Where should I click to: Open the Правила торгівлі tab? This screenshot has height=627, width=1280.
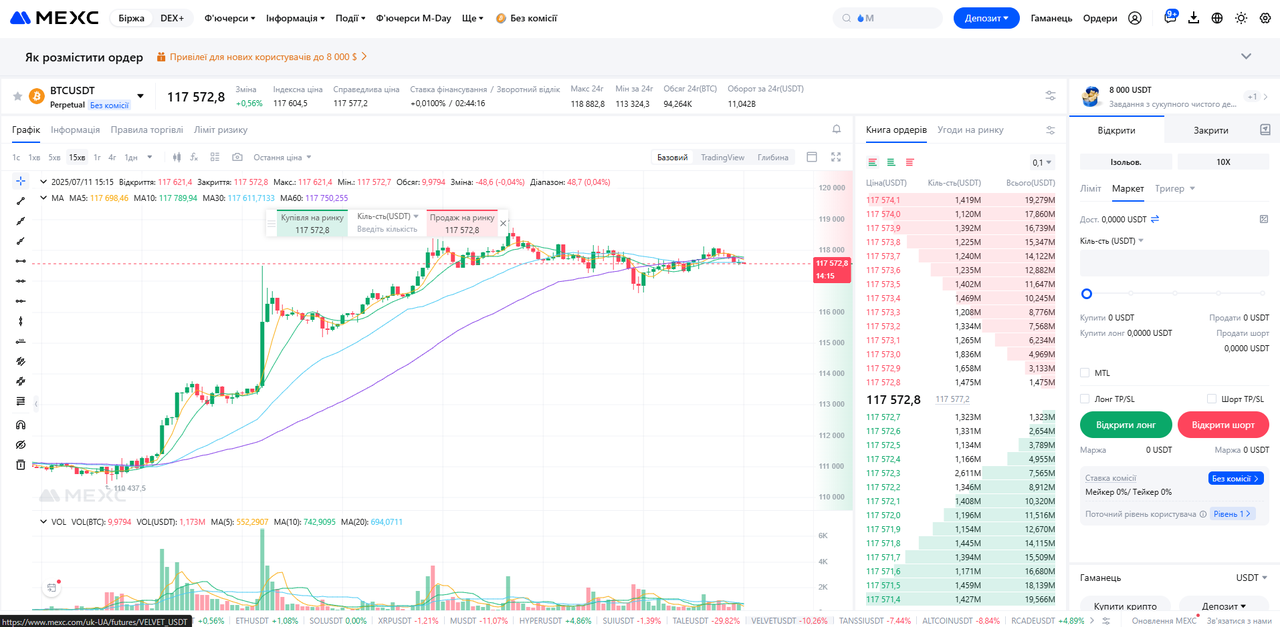click(x=147, y=130)
